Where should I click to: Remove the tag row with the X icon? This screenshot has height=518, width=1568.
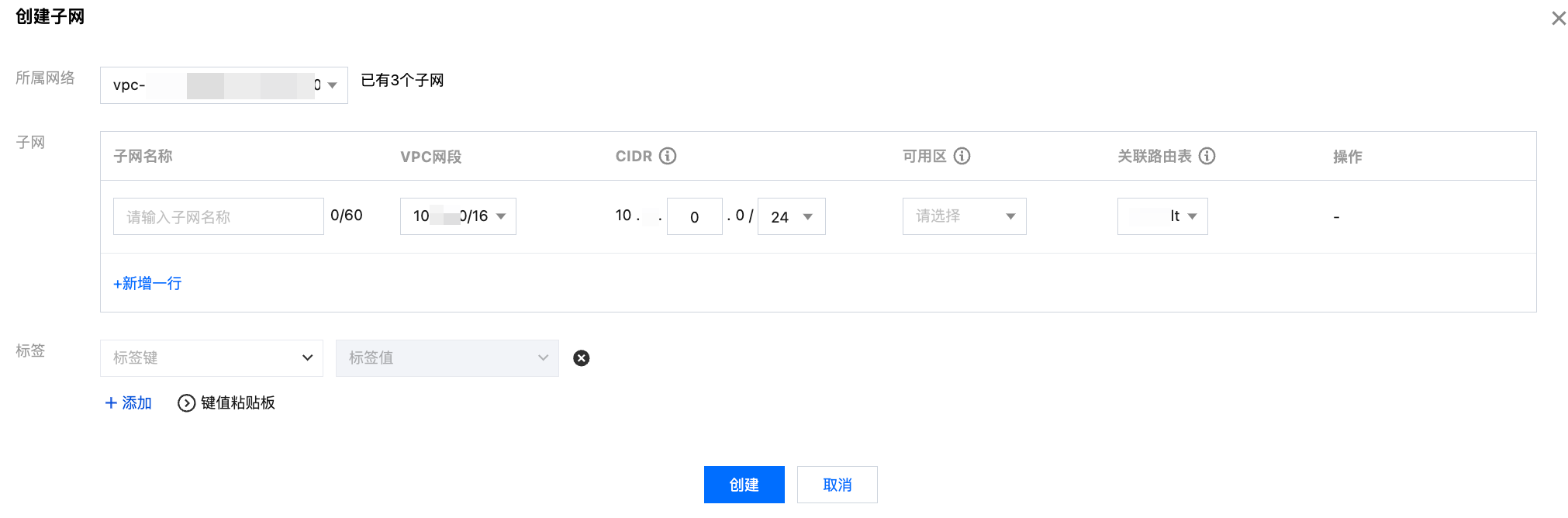click(x=581, y=358)
